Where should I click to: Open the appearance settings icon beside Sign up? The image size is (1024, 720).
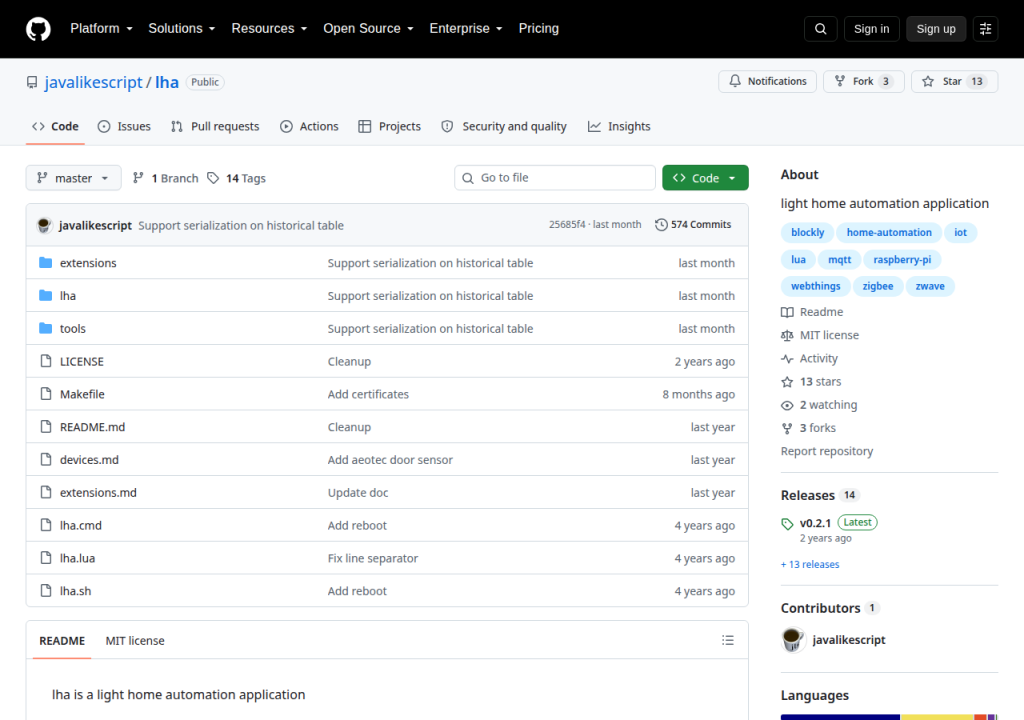[985, 29]
